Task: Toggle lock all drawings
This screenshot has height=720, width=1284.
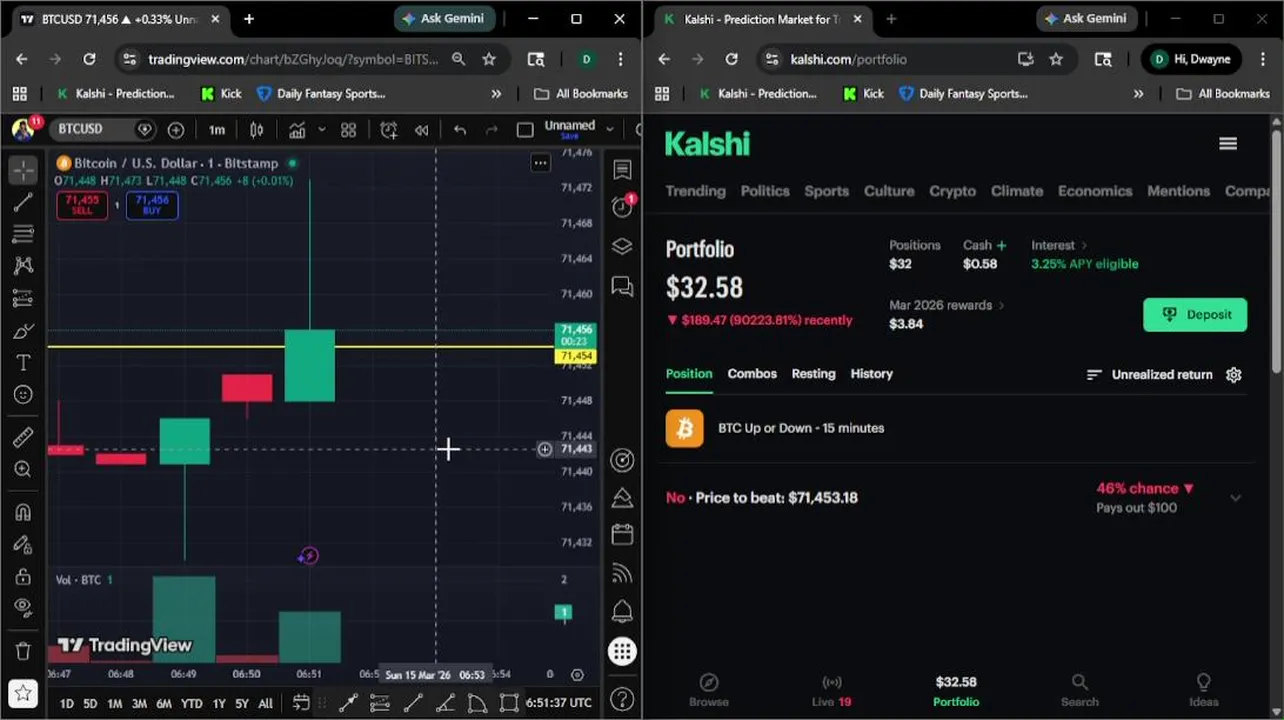Action: pos(23,576)
